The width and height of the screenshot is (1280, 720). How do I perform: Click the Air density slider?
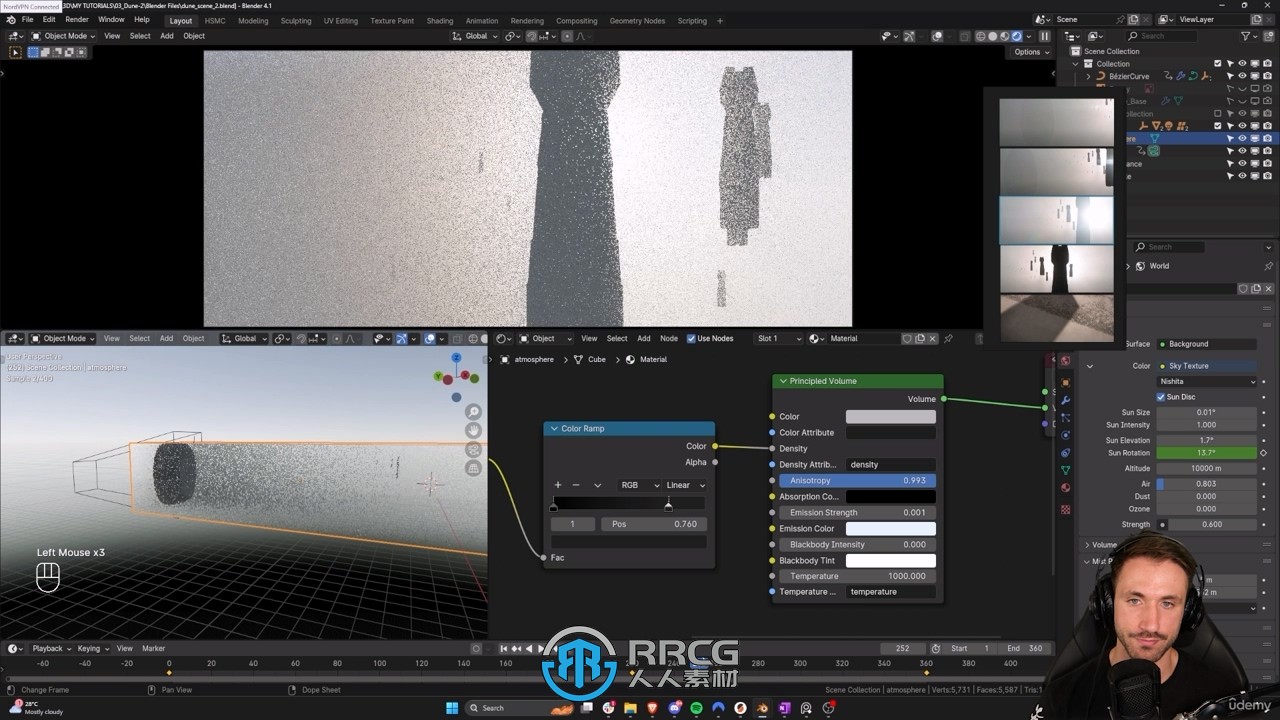[x=1207, y=484]
